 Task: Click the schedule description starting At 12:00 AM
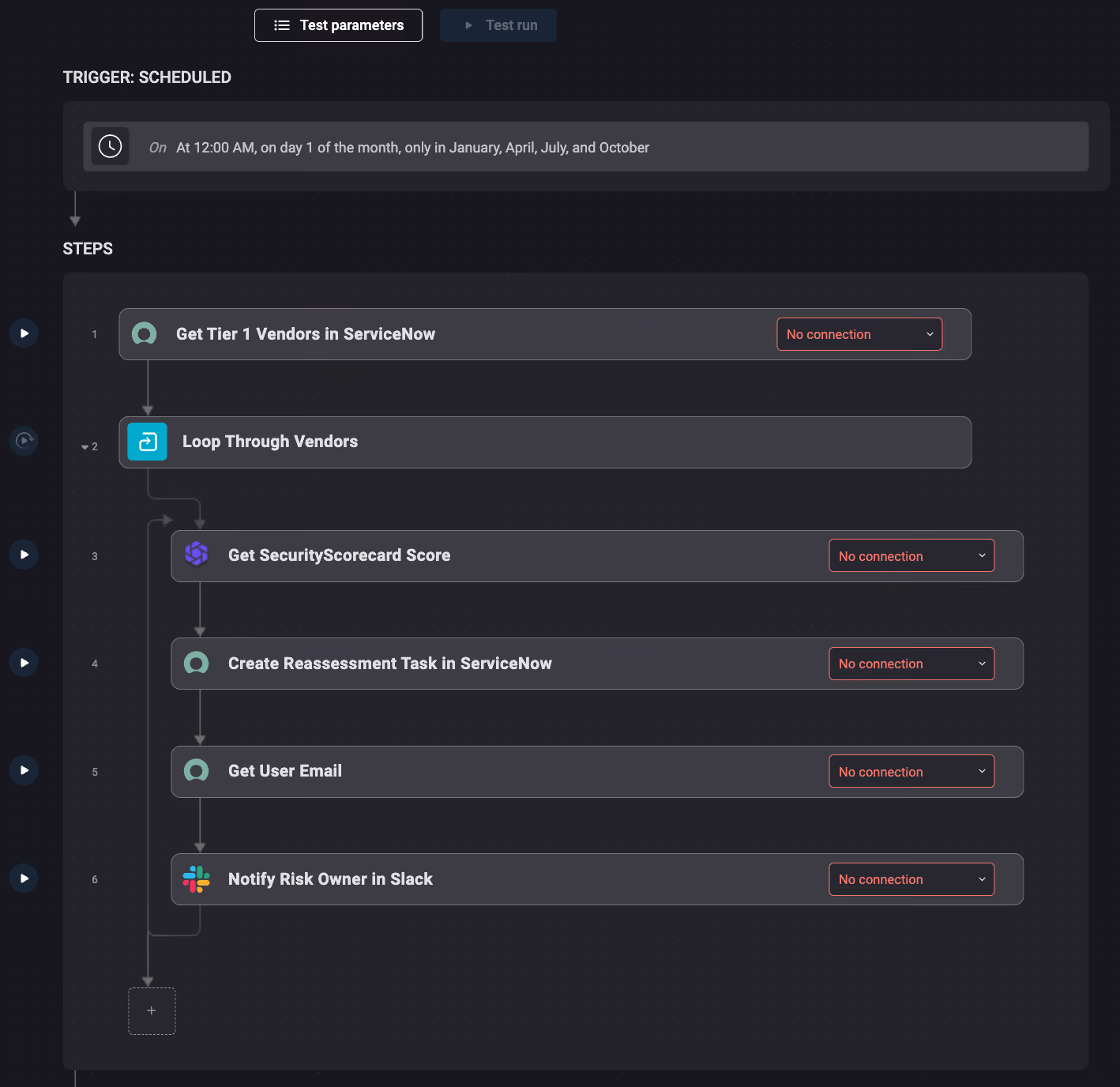(412, 148)
